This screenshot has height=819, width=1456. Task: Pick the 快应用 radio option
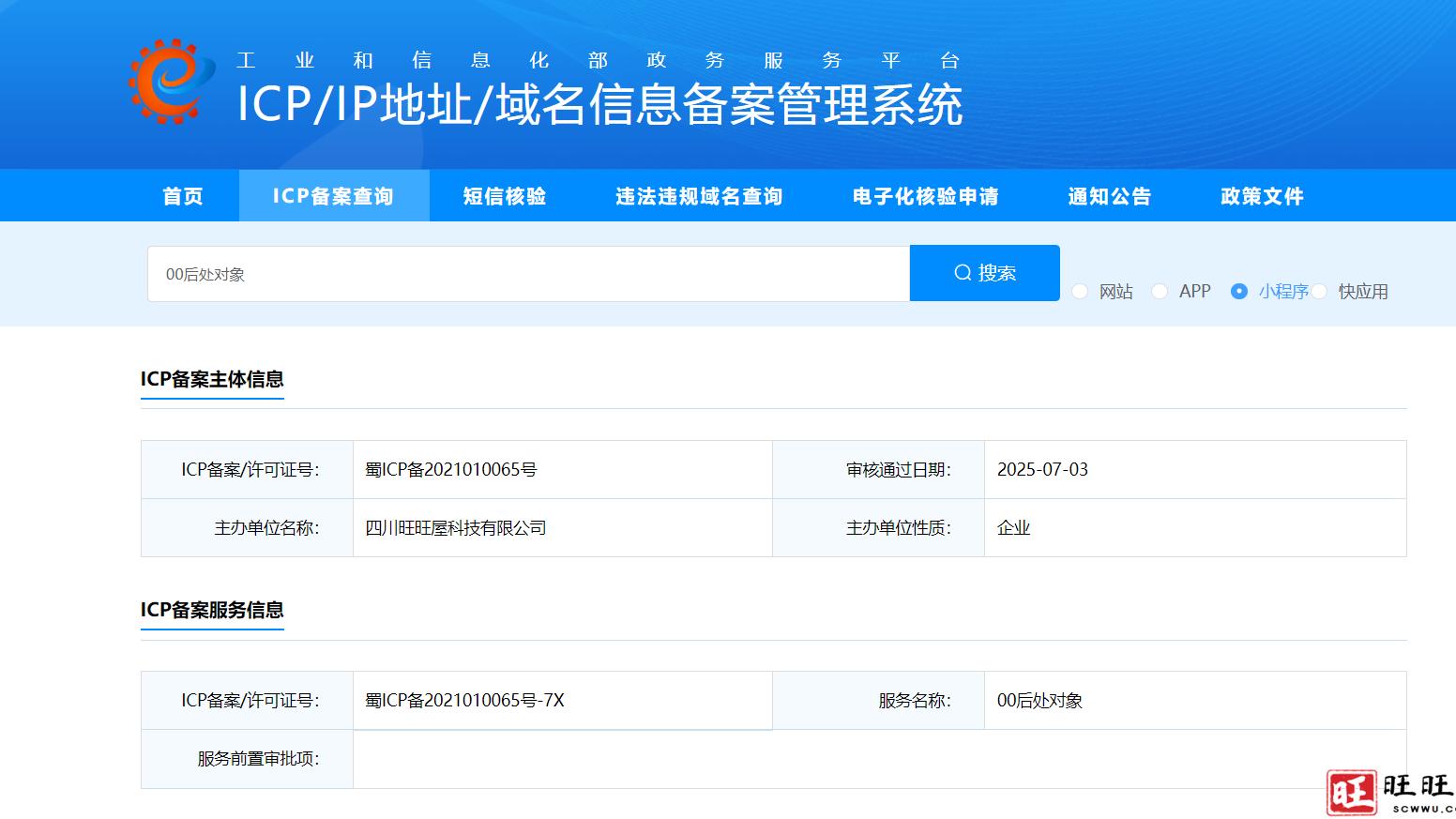(x=1319, y=292)
